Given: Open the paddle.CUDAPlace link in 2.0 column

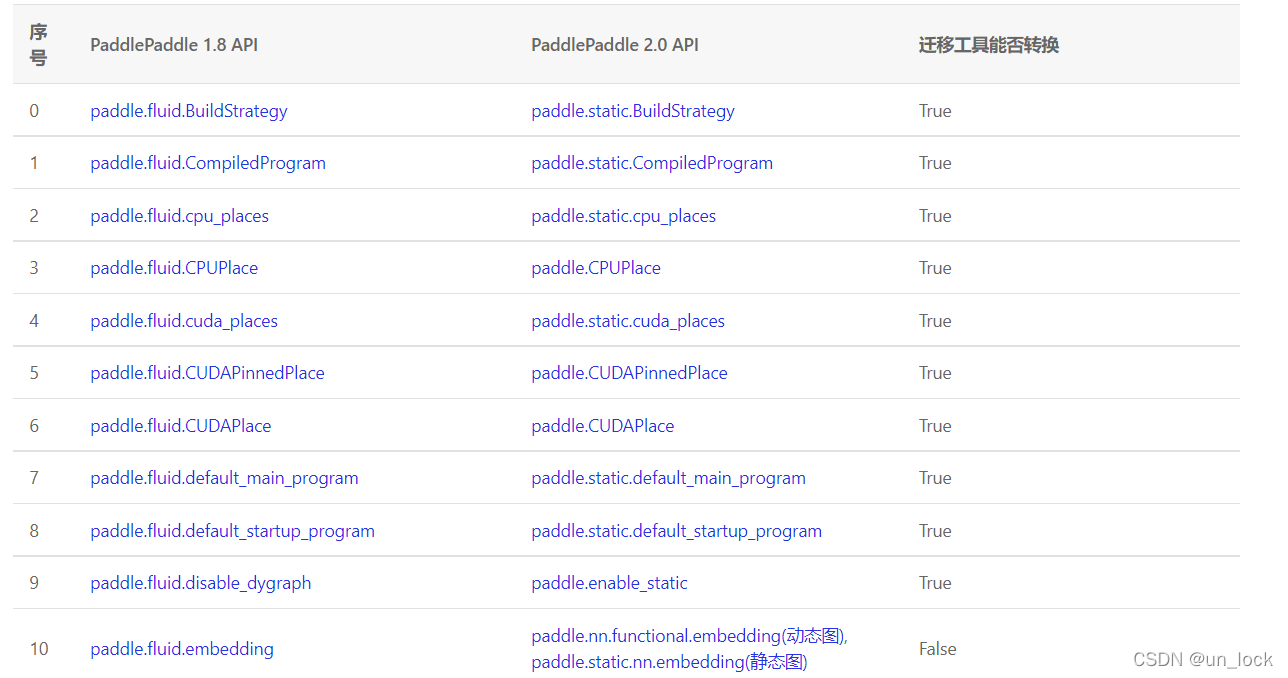Looking at the screenshot, I should [x=603, y=426].
